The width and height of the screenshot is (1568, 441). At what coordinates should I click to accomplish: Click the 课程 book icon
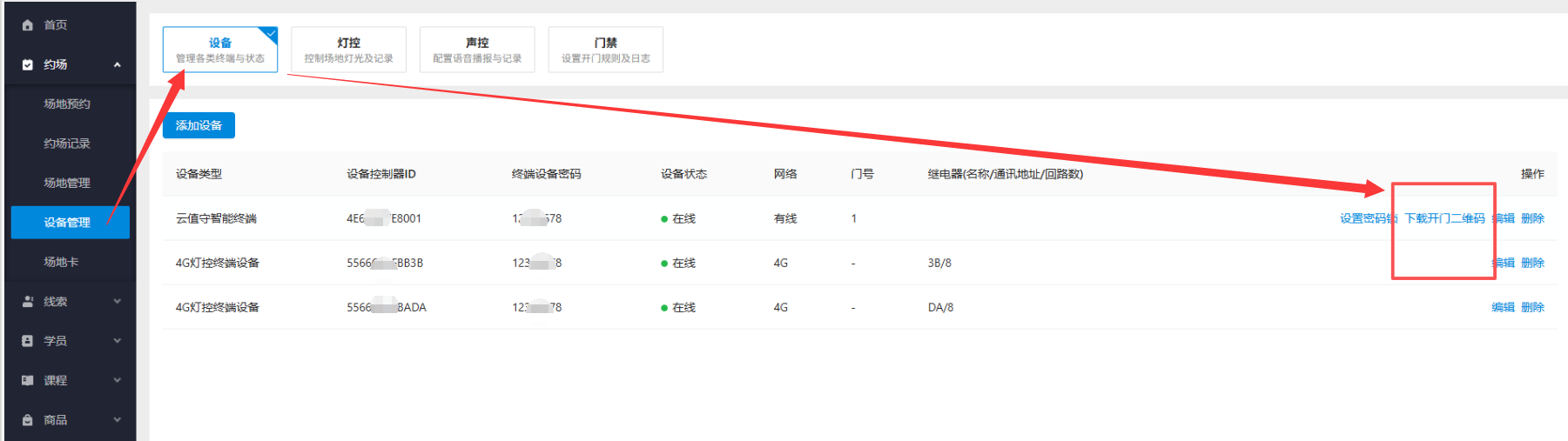27,380
